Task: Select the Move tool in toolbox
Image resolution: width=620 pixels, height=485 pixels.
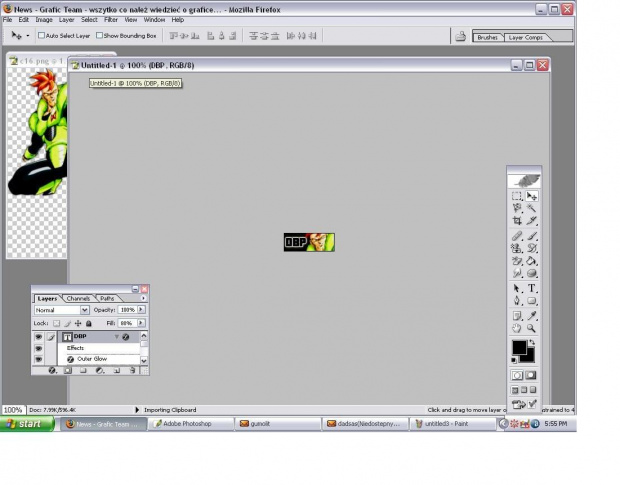Action: pyautogui.click(x=532, y=196)
